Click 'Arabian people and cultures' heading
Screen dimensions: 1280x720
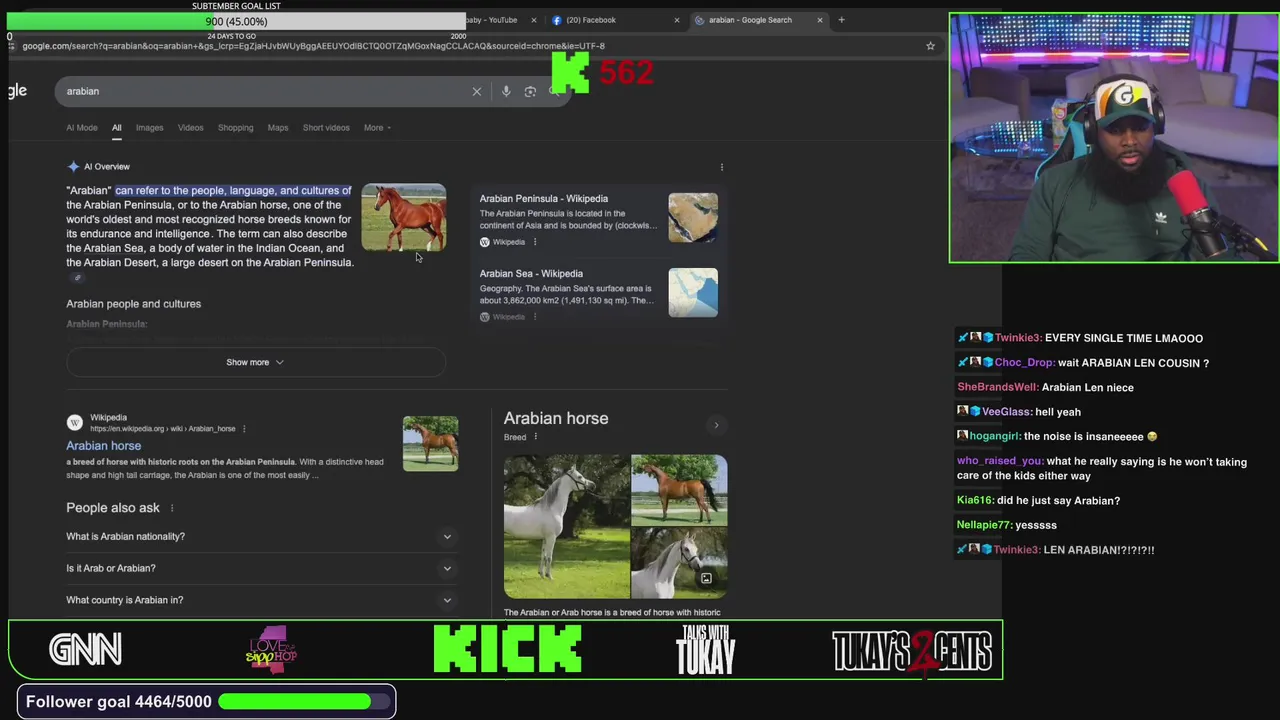133,304
